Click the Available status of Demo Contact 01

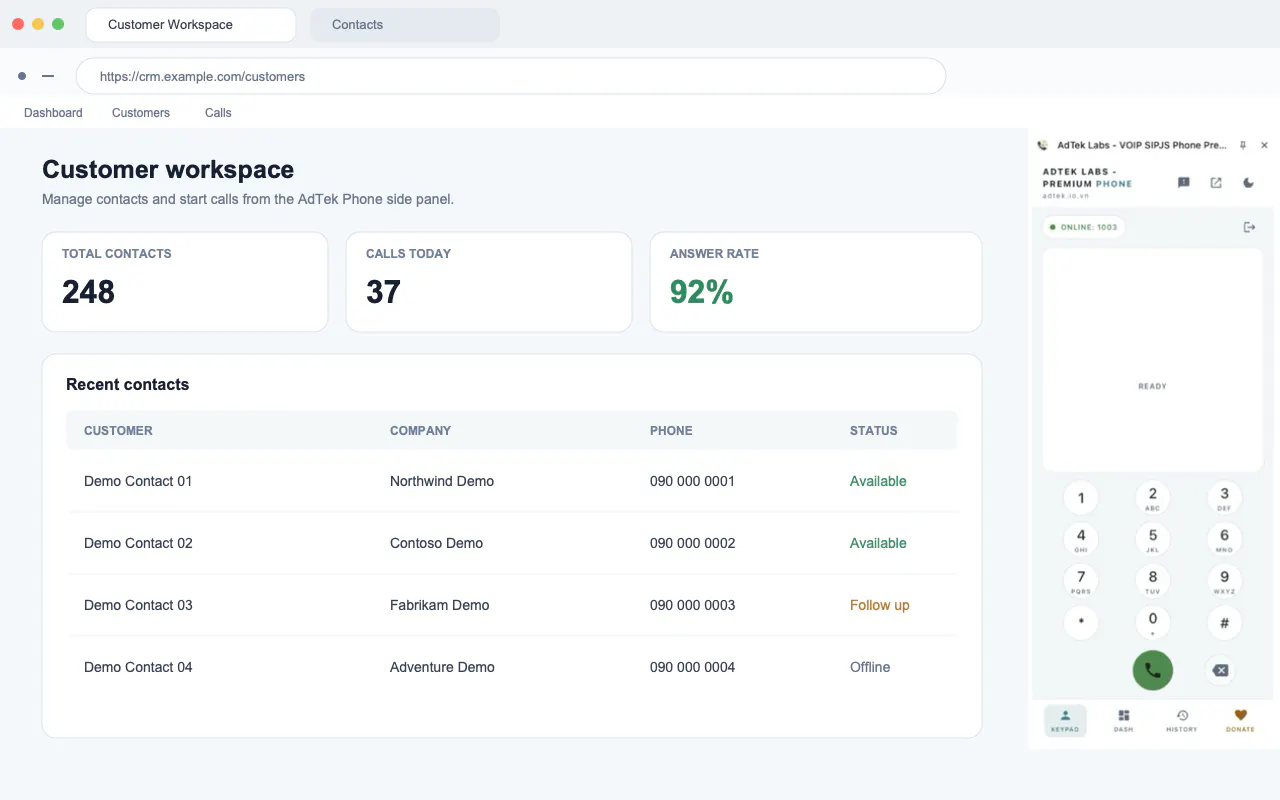pyautogui.click(x=878, y=481)
